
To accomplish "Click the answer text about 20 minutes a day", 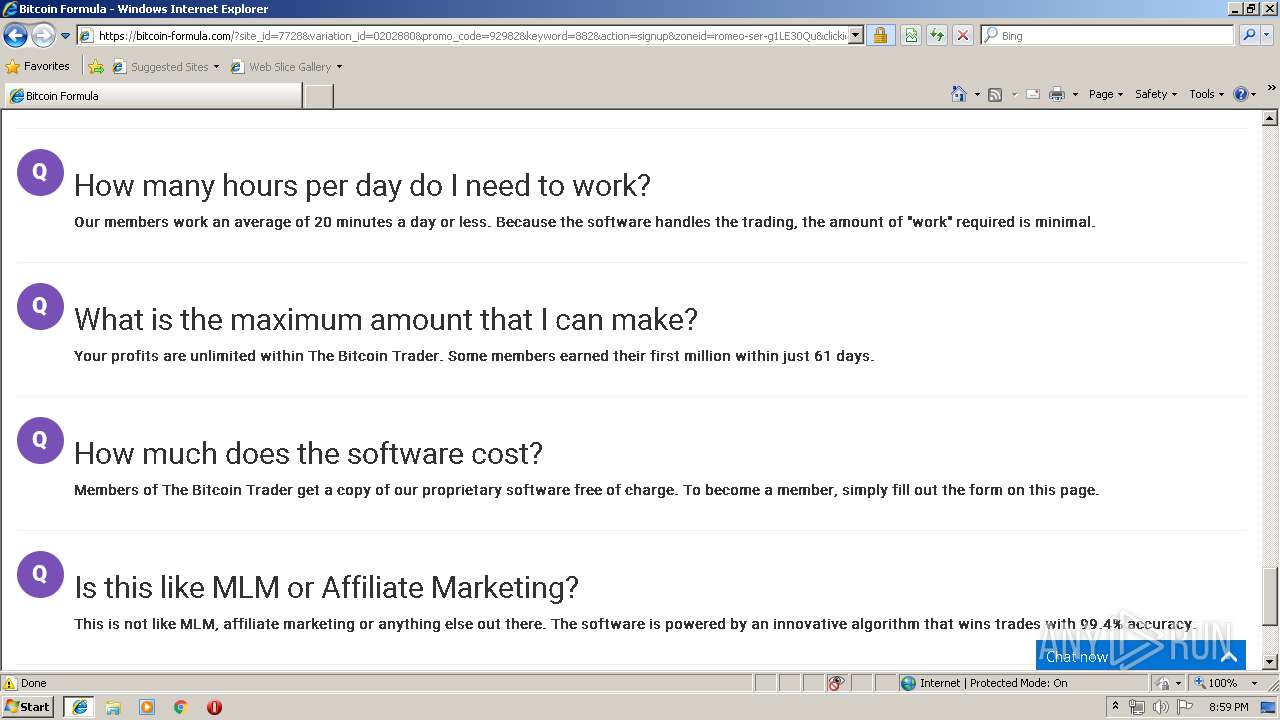I will [x=585, y=222].
